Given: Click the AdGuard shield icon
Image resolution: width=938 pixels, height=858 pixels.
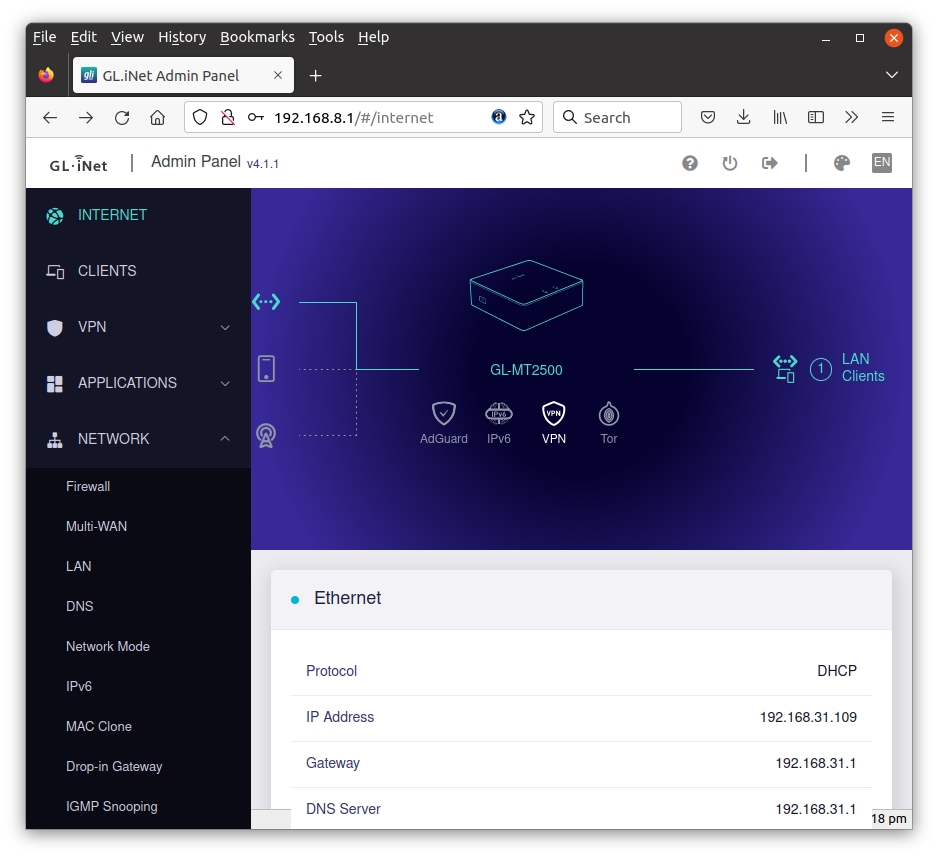Looking at the screenshot, I should [443, 413].
